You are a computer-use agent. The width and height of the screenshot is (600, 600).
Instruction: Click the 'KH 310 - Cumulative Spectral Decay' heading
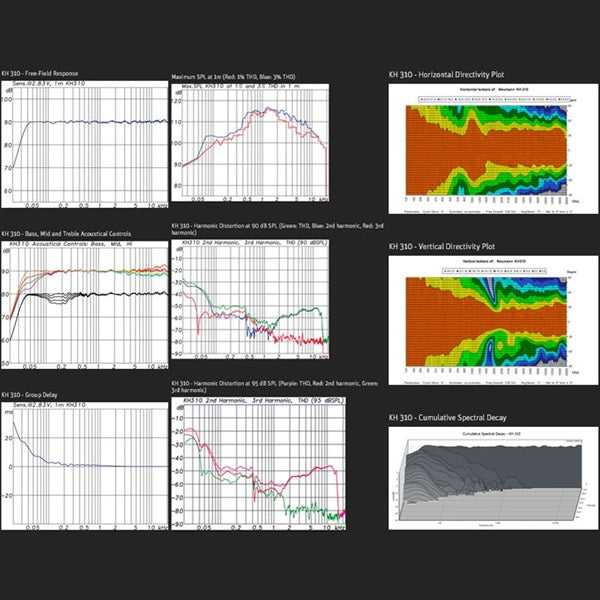(458, 415)
